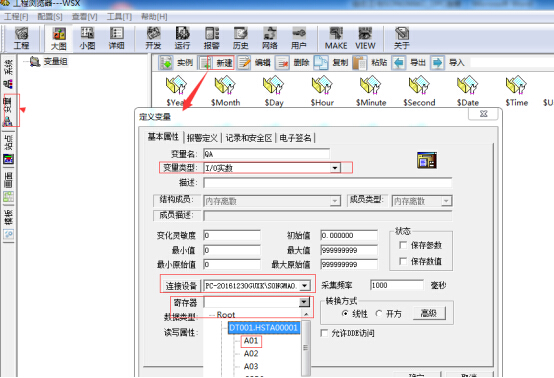Select the 开方 radio button
The height and width of the screenshot is (378, 554).
379,314
